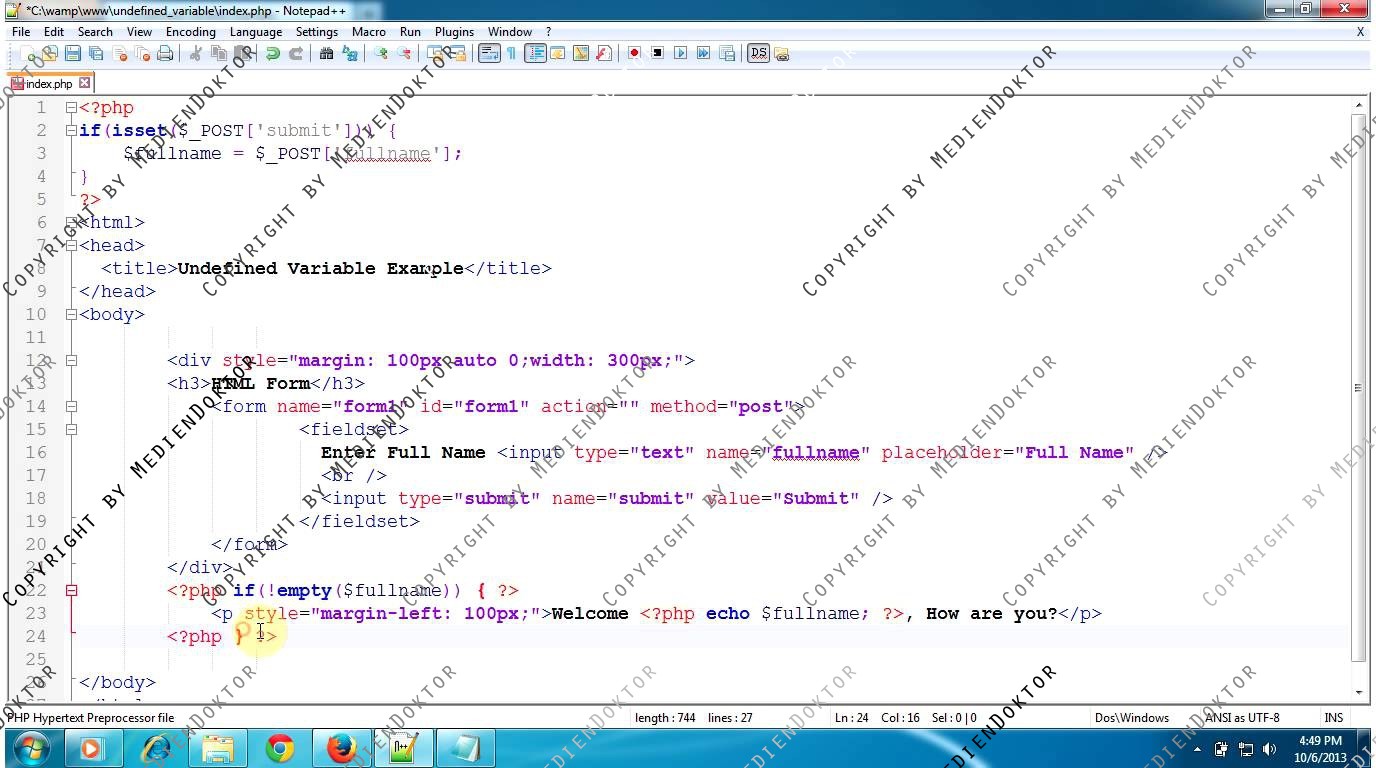Start macro recording with red circle
Viewport: 1376px width, 768px height.
pyautogui.click(x=633, y=53)
